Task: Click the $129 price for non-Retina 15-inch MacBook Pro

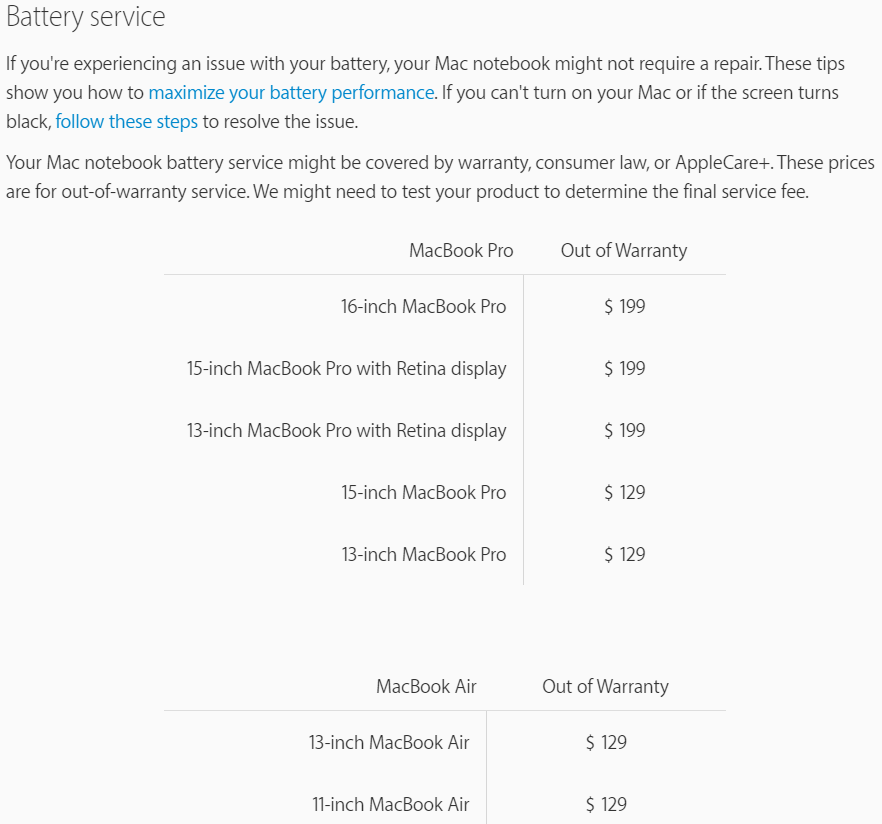Action: [625, 492]
